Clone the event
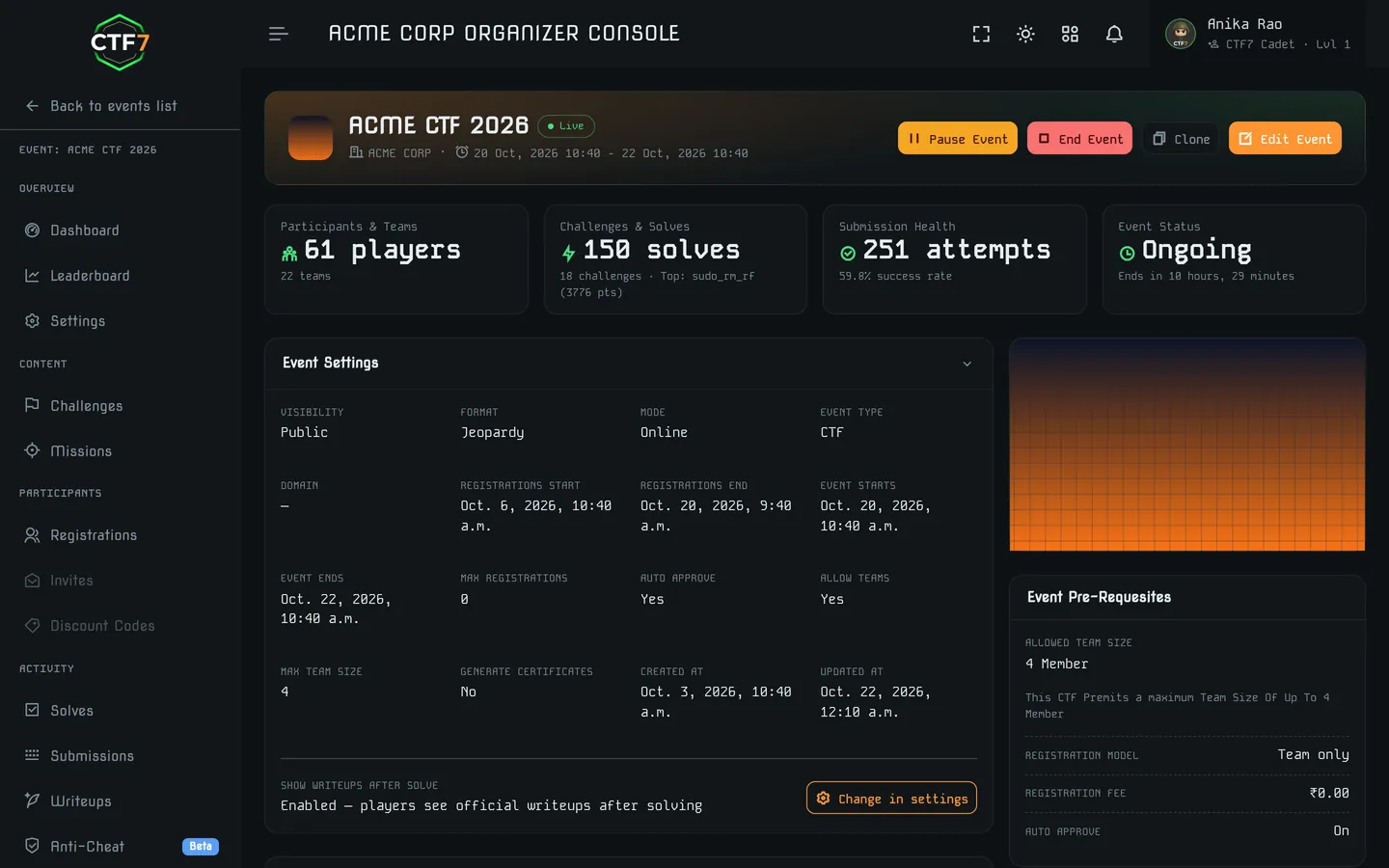 coord(1181,139)
